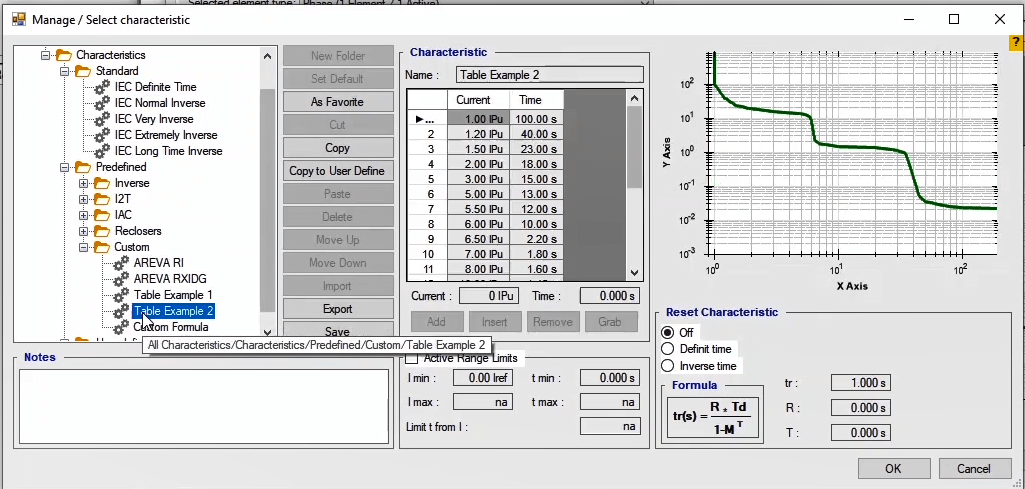
Task: Click the Table Example 1 gear icon
Action: point(121,295)
